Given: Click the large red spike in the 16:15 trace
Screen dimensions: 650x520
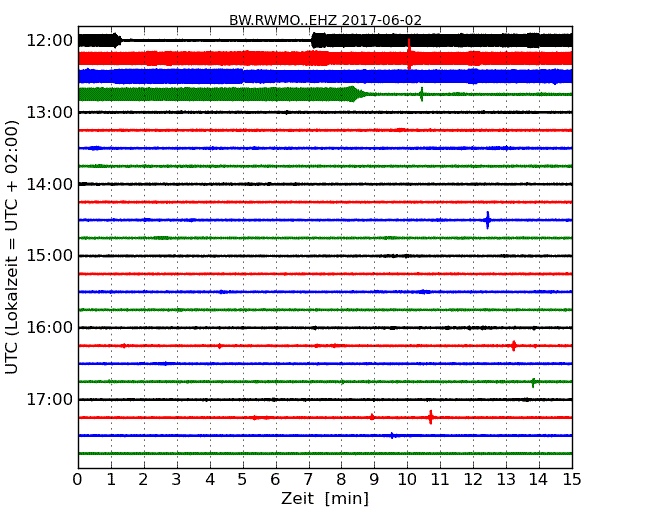Looking at the screenshot, I should coord(514,345).
